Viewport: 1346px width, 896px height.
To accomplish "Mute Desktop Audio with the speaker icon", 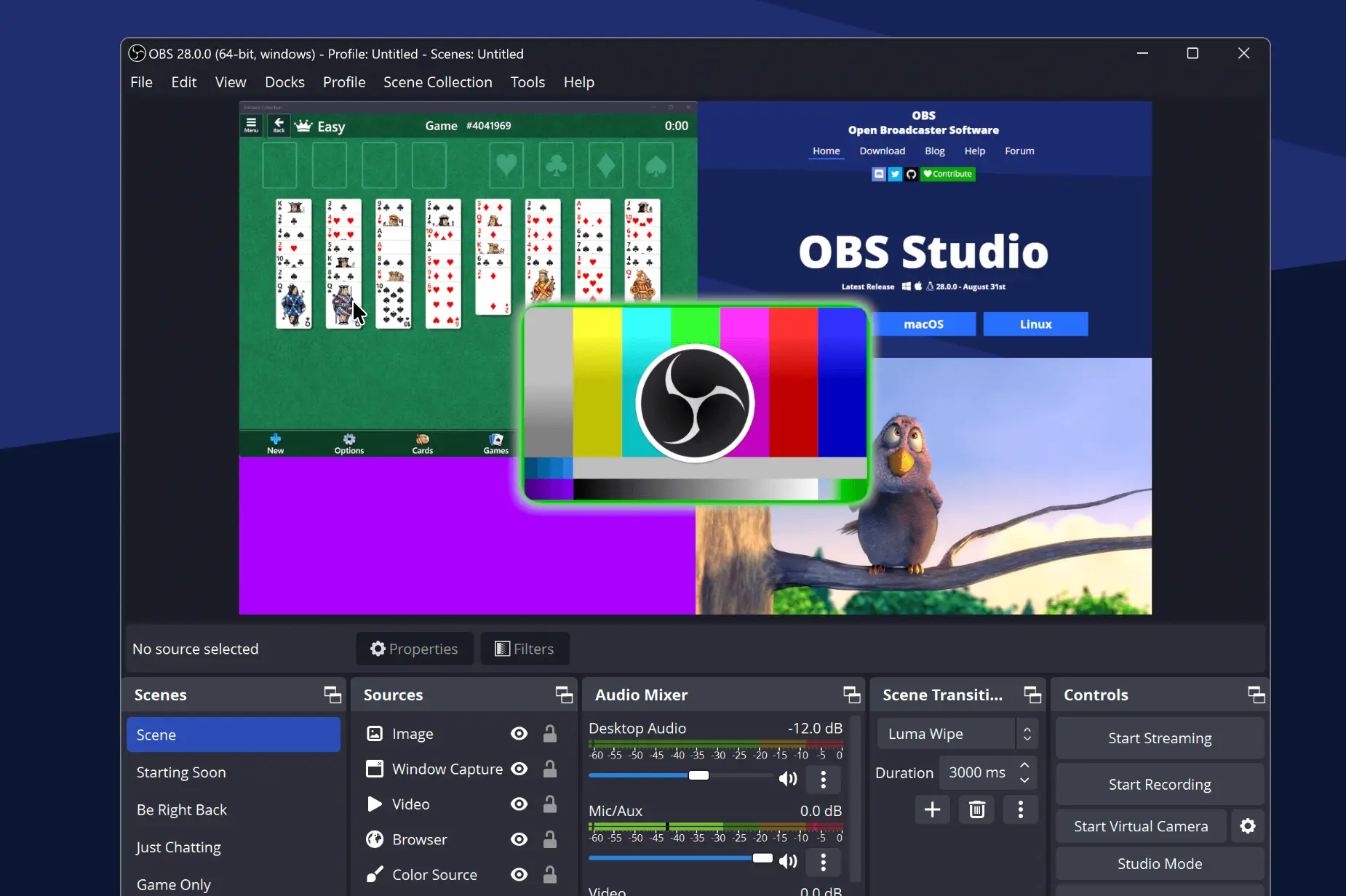I will click(788, 779).
